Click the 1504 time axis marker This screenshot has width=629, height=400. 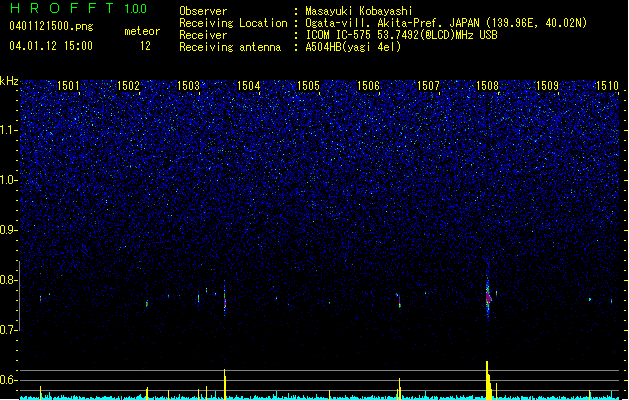[x=248, y=86]
